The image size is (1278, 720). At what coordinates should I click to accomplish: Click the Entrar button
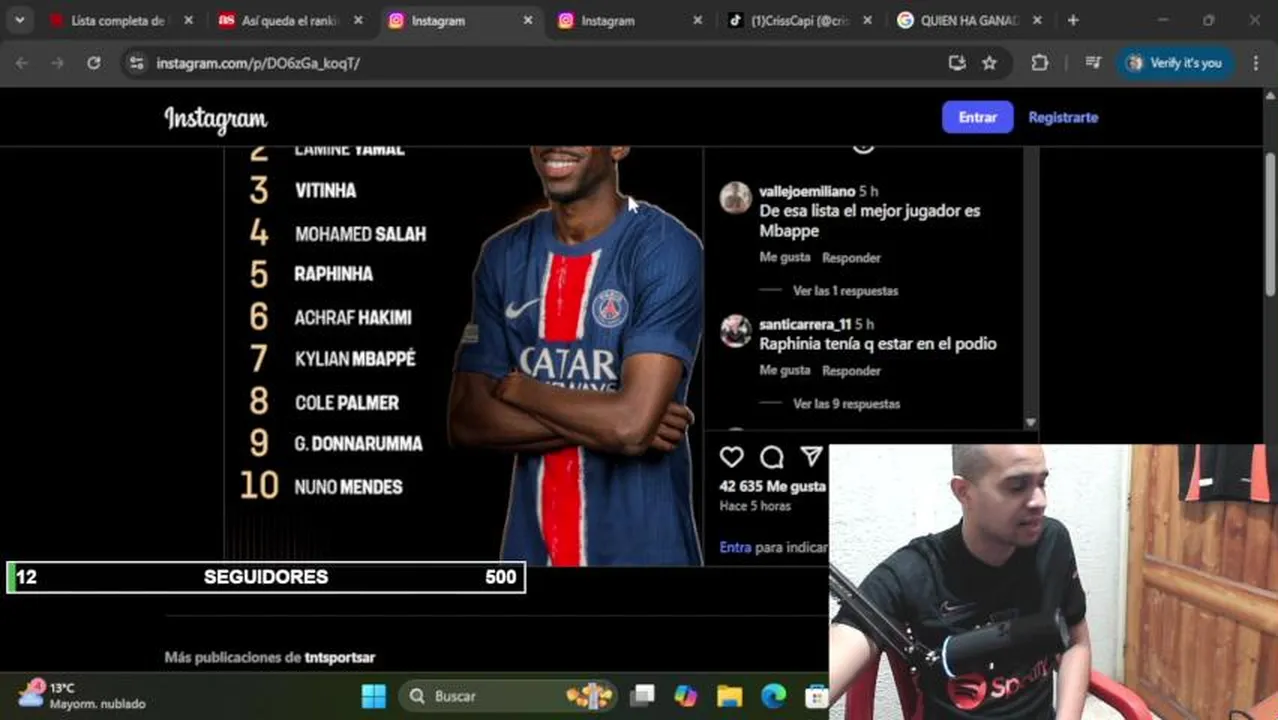tap(977, 117)
